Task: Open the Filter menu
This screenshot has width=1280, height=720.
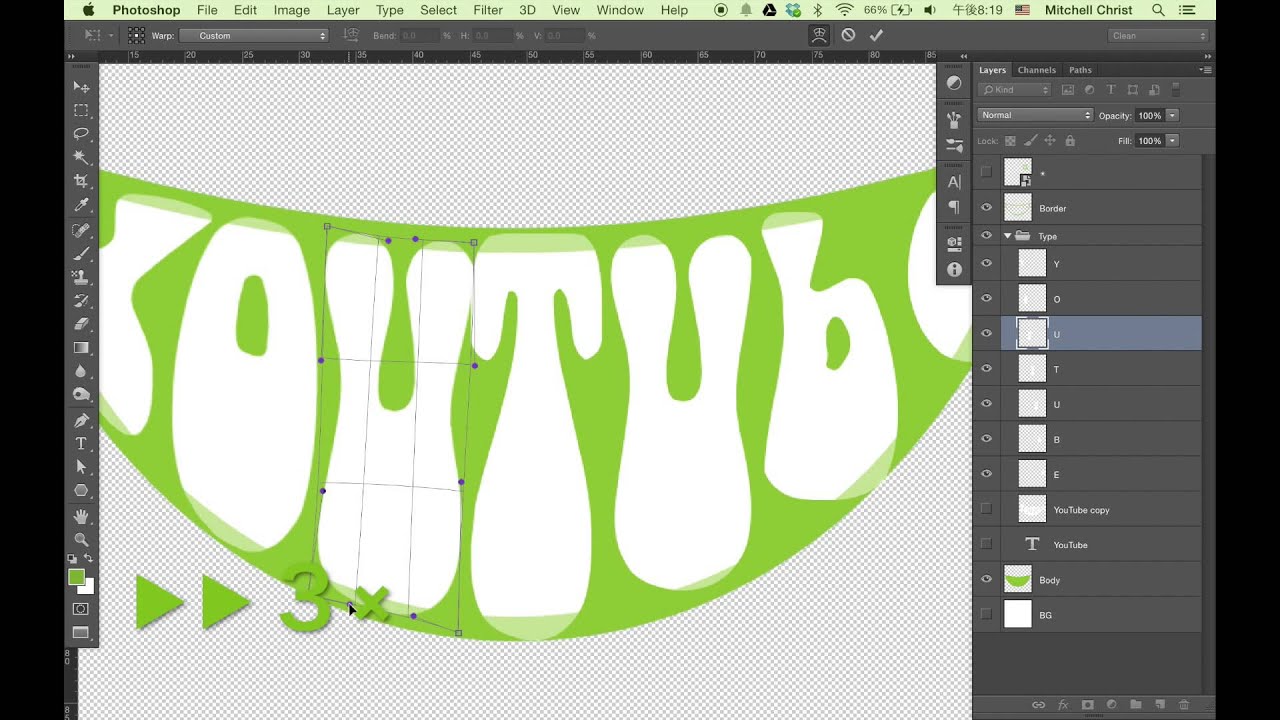Action: (488, 10)
